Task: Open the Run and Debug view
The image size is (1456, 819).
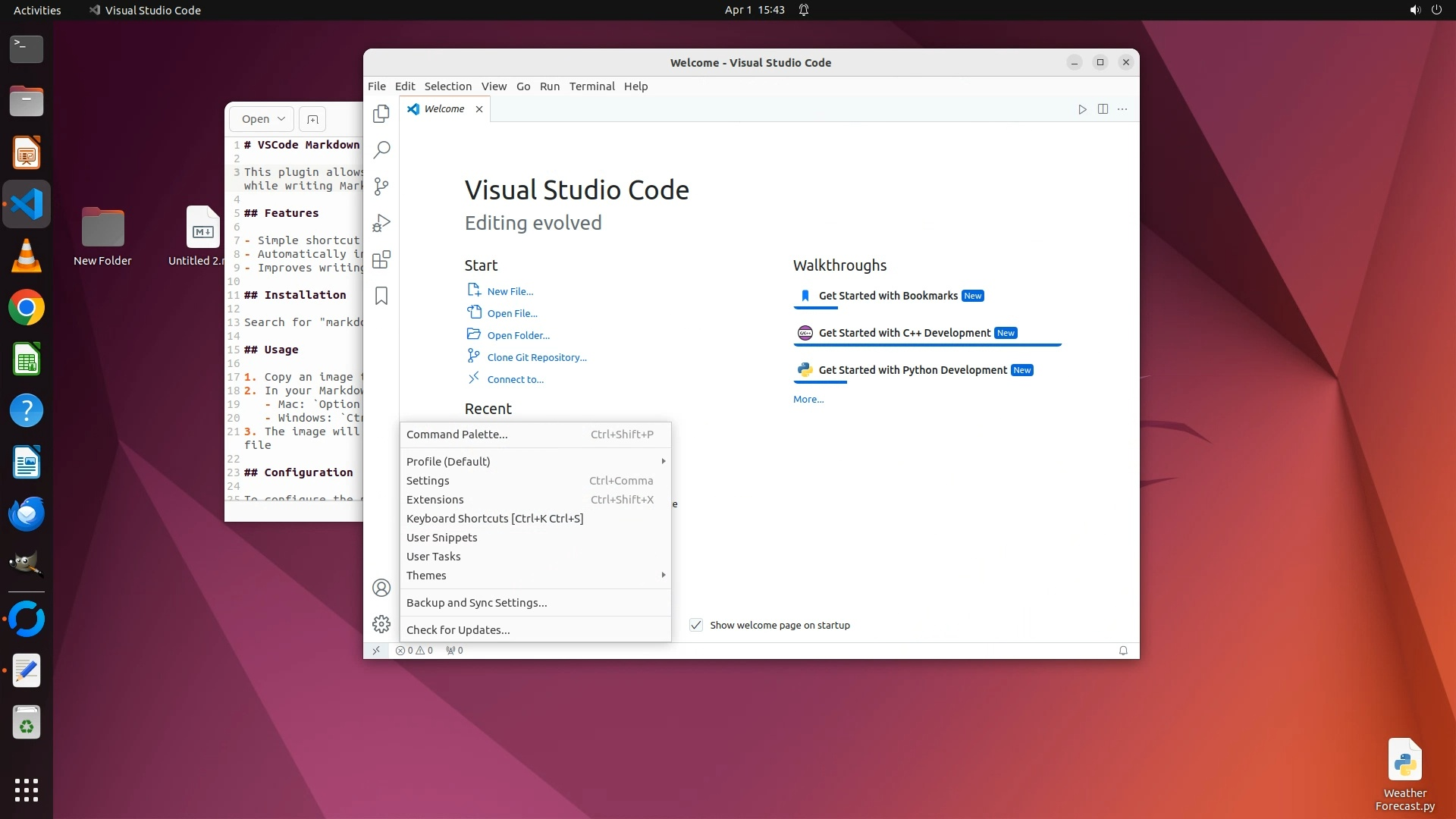Action: pyautogui.click(x=381, y=223)
